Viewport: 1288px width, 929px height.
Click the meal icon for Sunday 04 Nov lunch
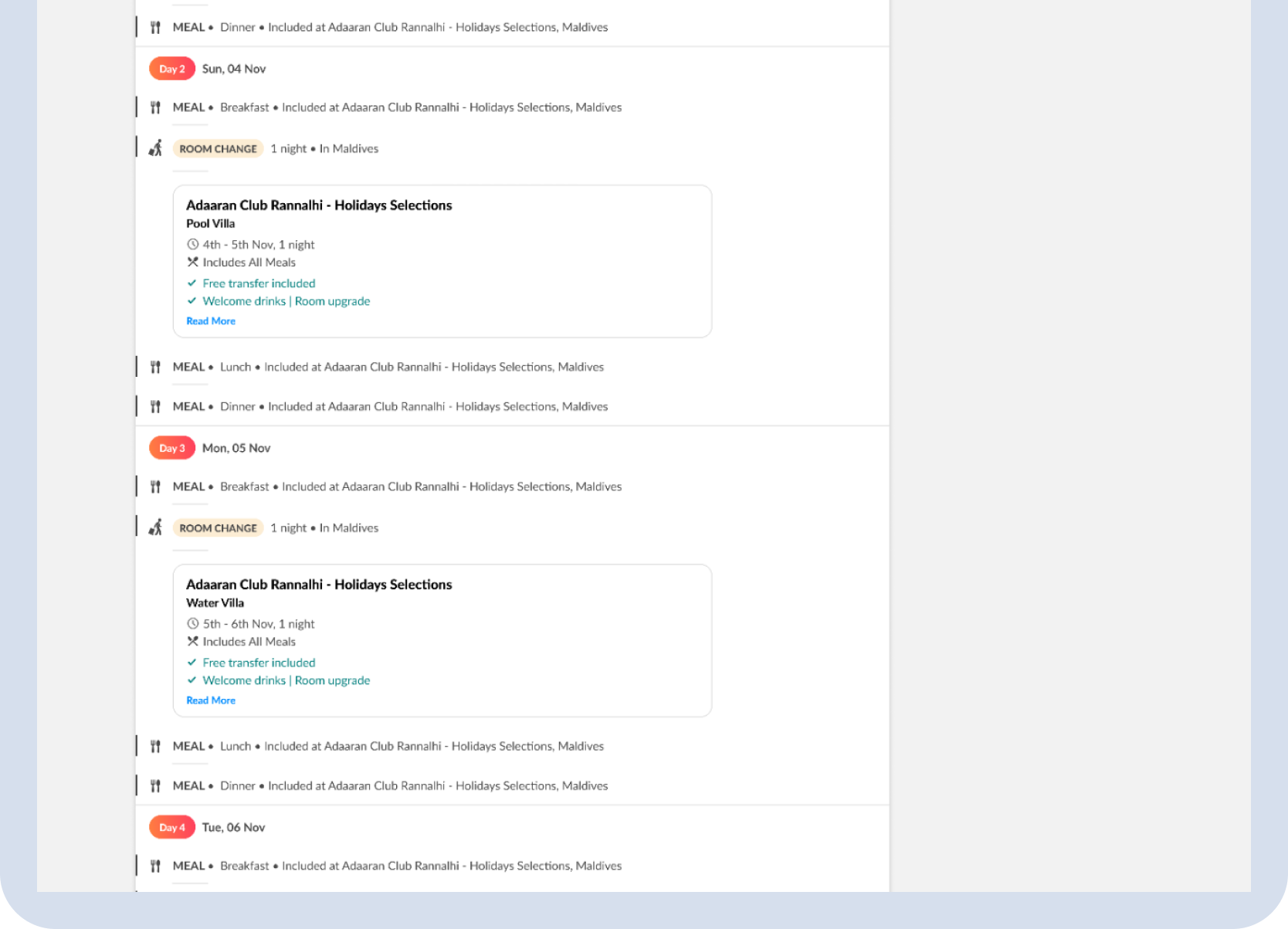tap(155, 367)
